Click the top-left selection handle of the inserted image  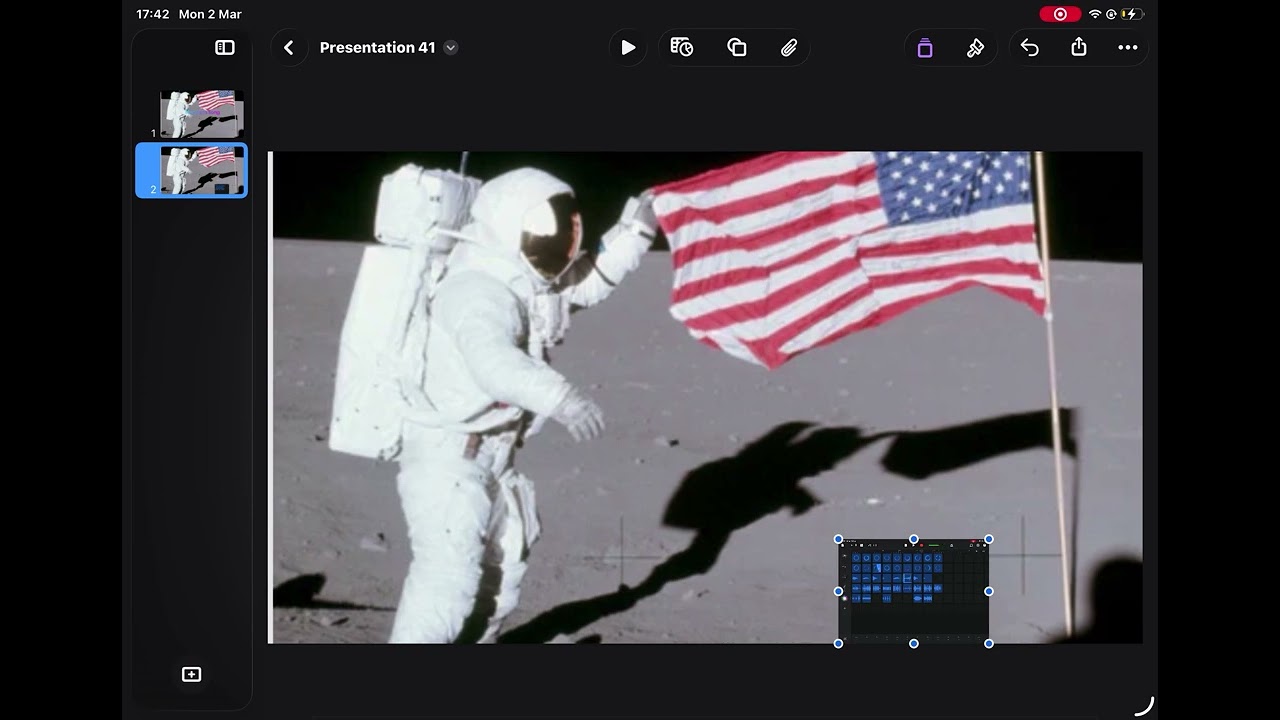[x=838, y=539]
